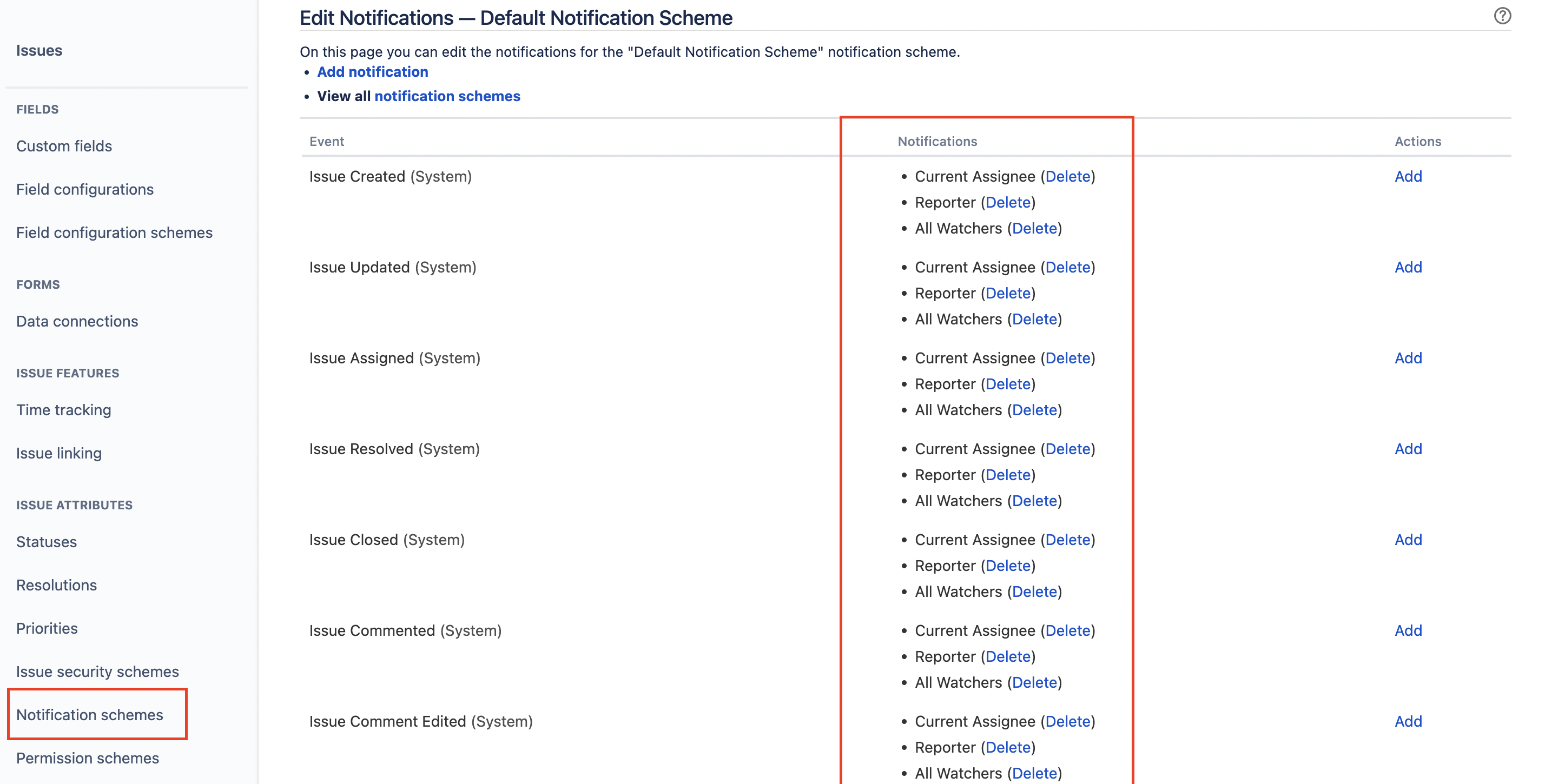1545x784 pixels.
Task: Click the Issues heading in sidebar
Action: coord(39,50)
